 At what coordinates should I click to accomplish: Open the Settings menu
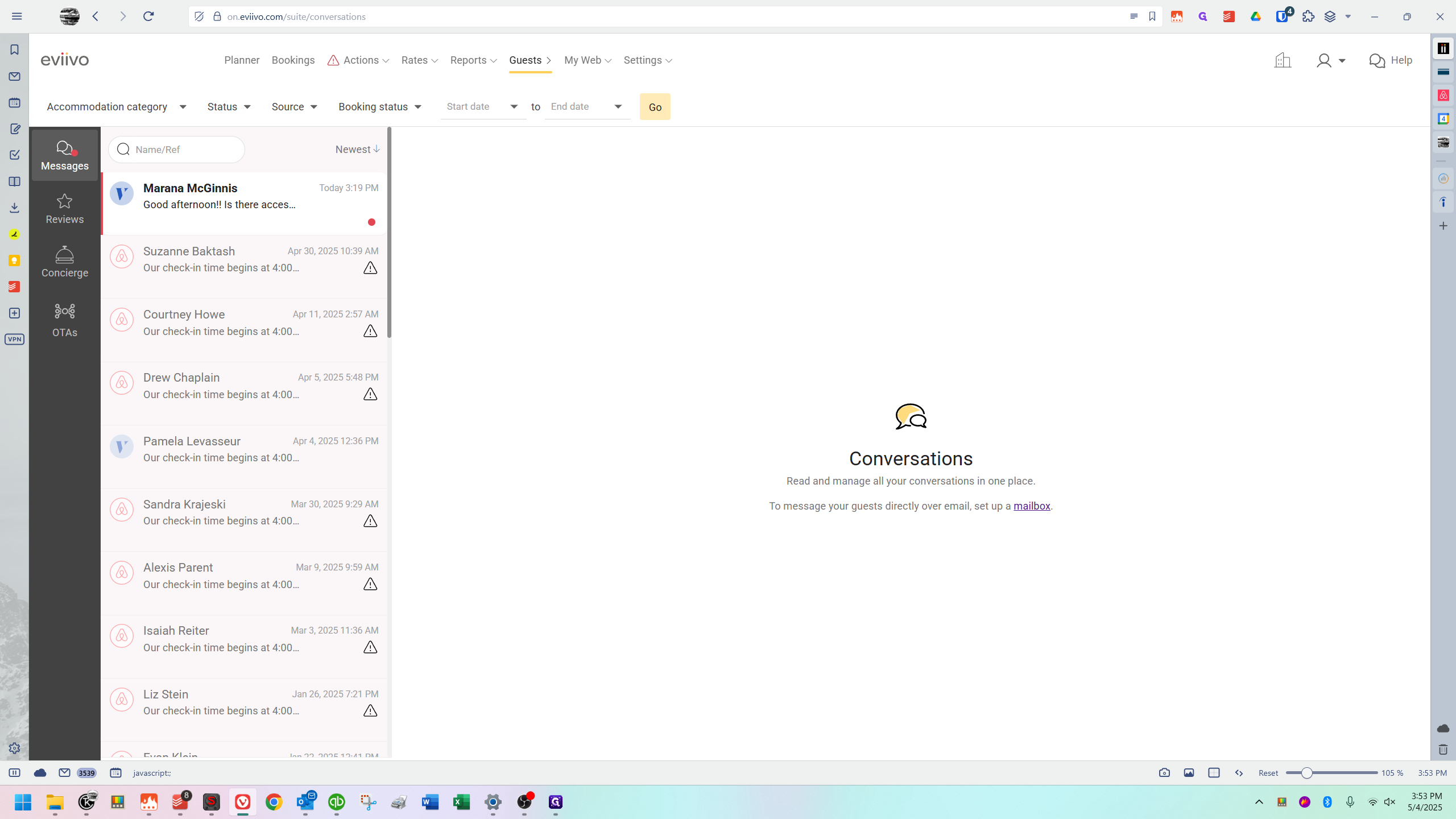pyautogui.click(x=648, y=60)
